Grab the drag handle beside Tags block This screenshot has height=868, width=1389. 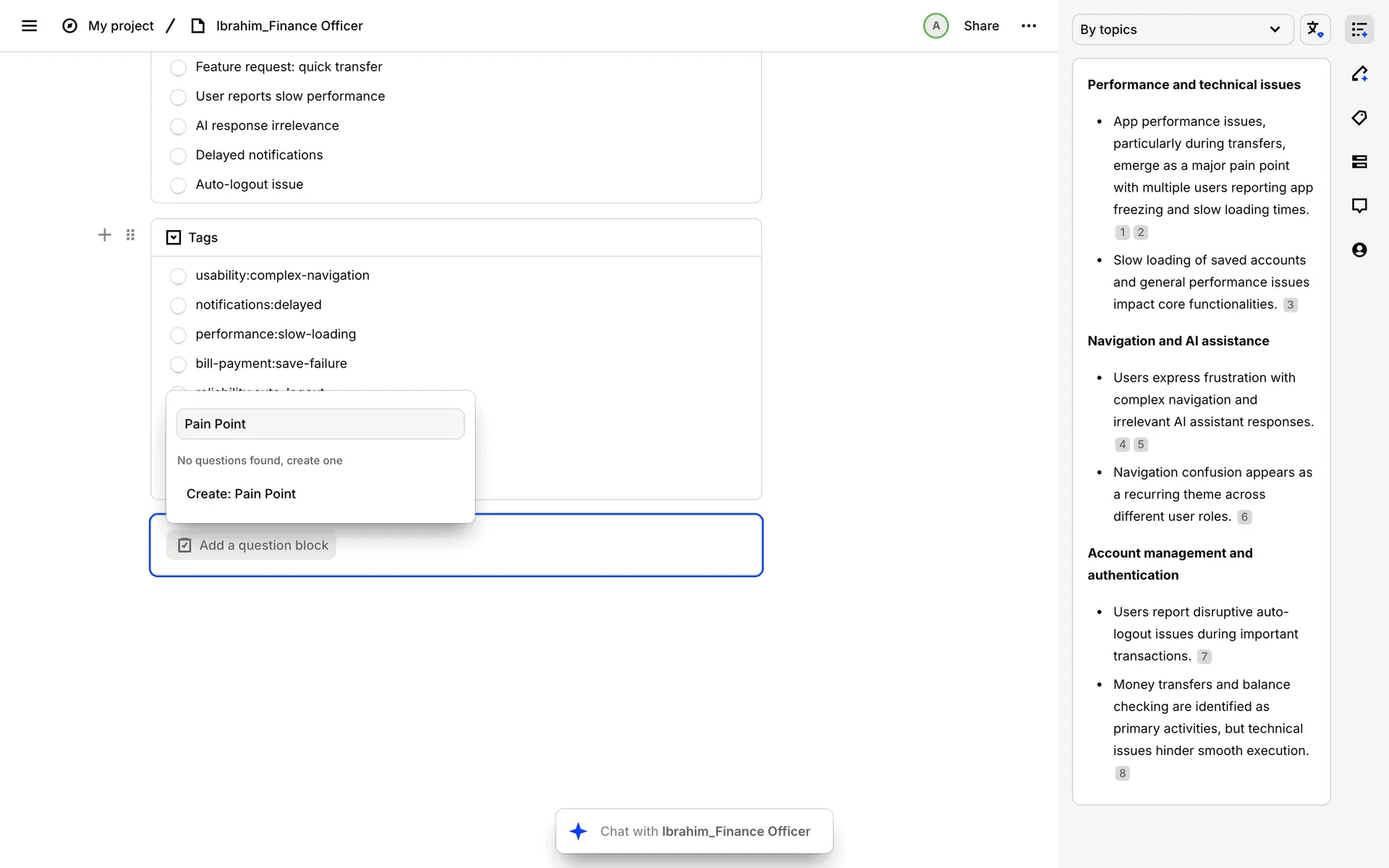130,235
